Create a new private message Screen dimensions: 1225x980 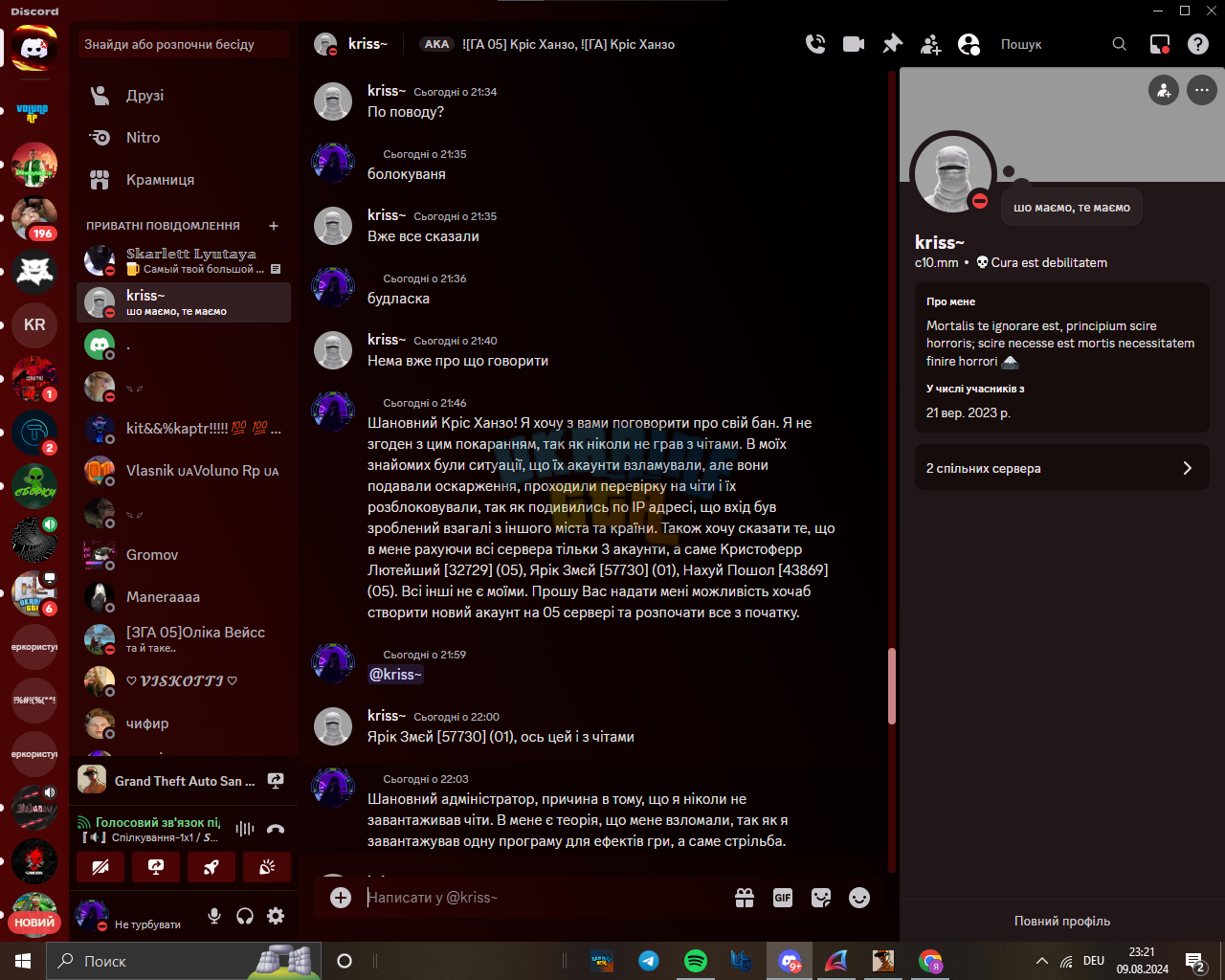(274, 226)
